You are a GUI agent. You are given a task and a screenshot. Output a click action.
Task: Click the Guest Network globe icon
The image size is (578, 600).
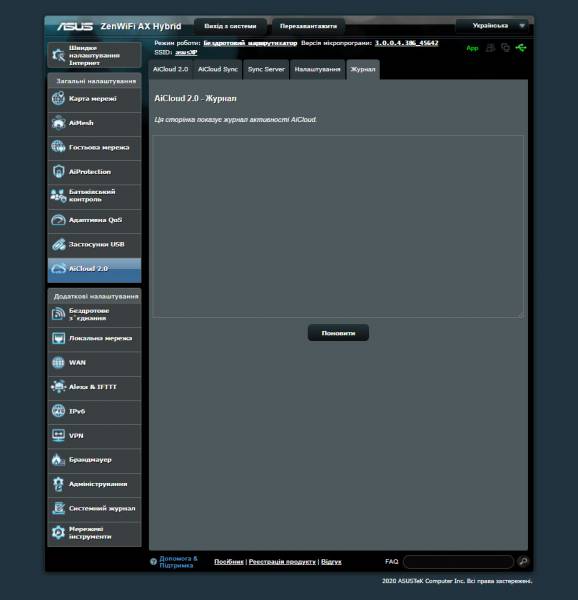pos(58,147)
